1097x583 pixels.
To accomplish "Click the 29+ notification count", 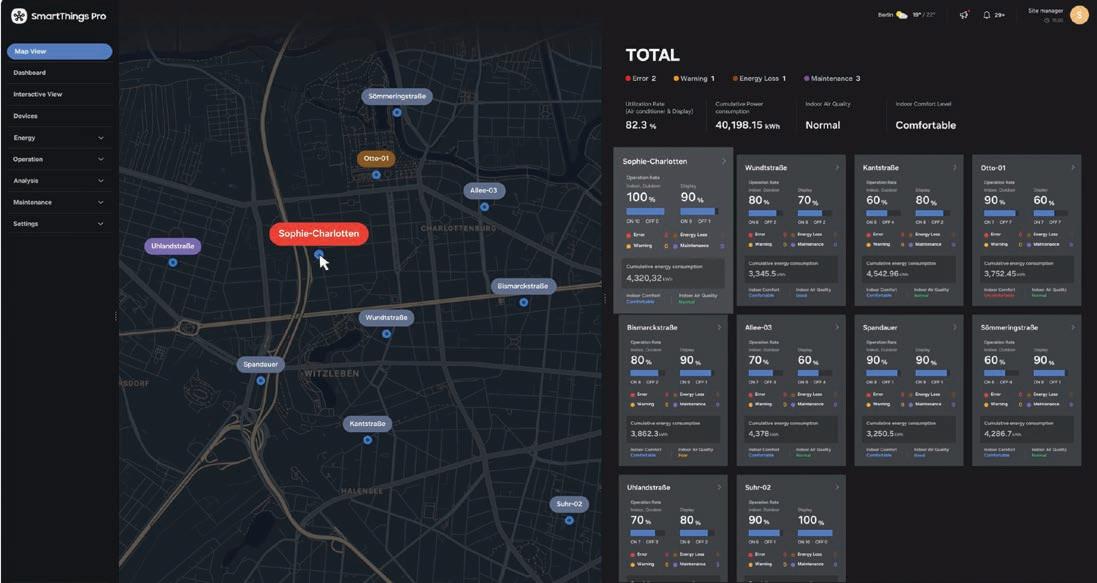I will pyautogui.click(x=1000, y=15).
